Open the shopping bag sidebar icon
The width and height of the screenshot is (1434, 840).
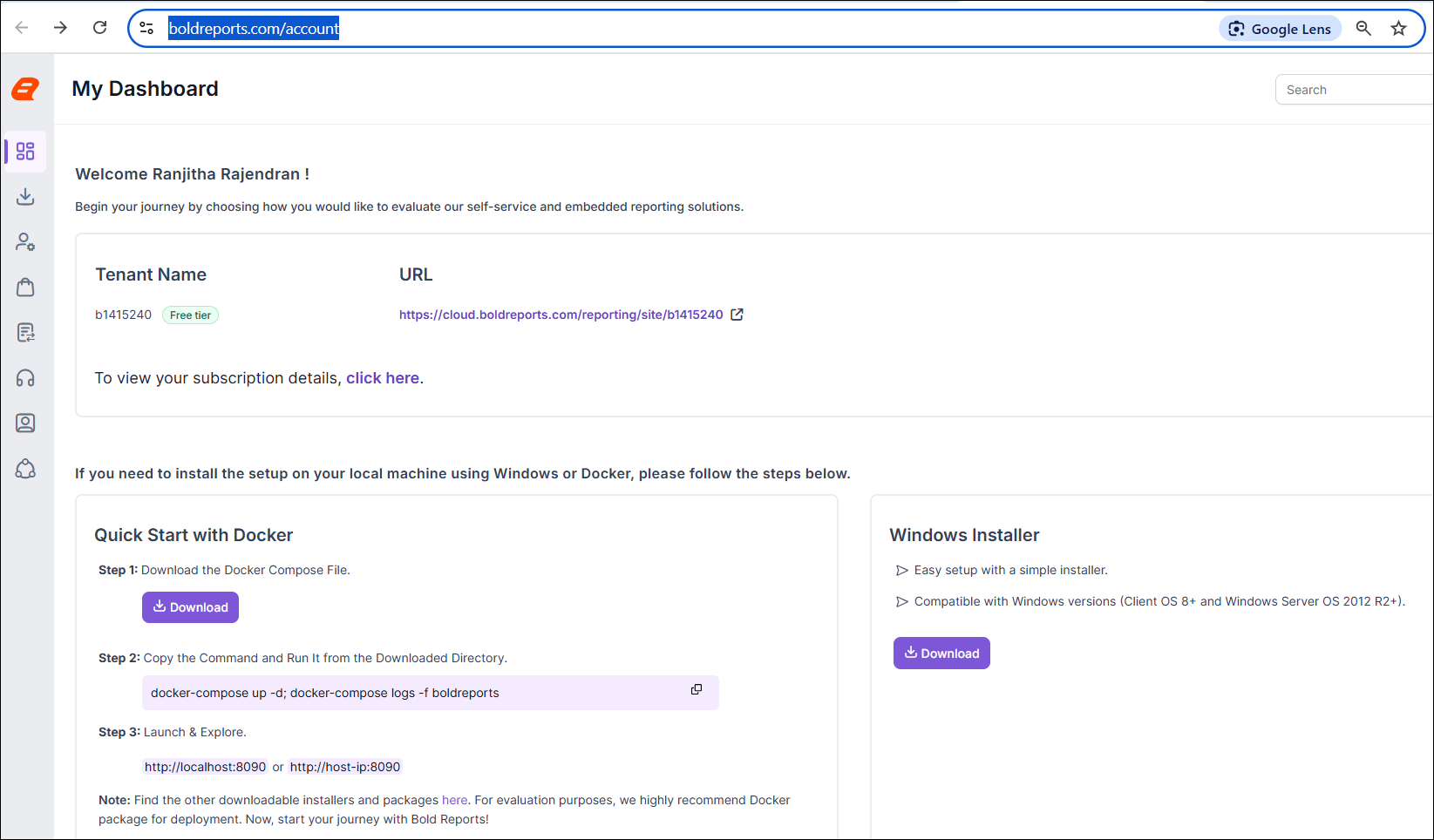tap(25, 288)
